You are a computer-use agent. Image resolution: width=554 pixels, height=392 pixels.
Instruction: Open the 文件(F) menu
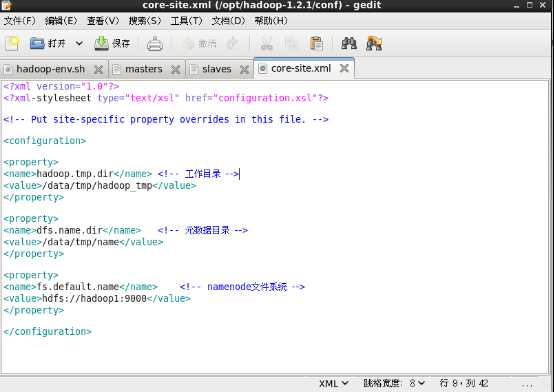(20, 21)
